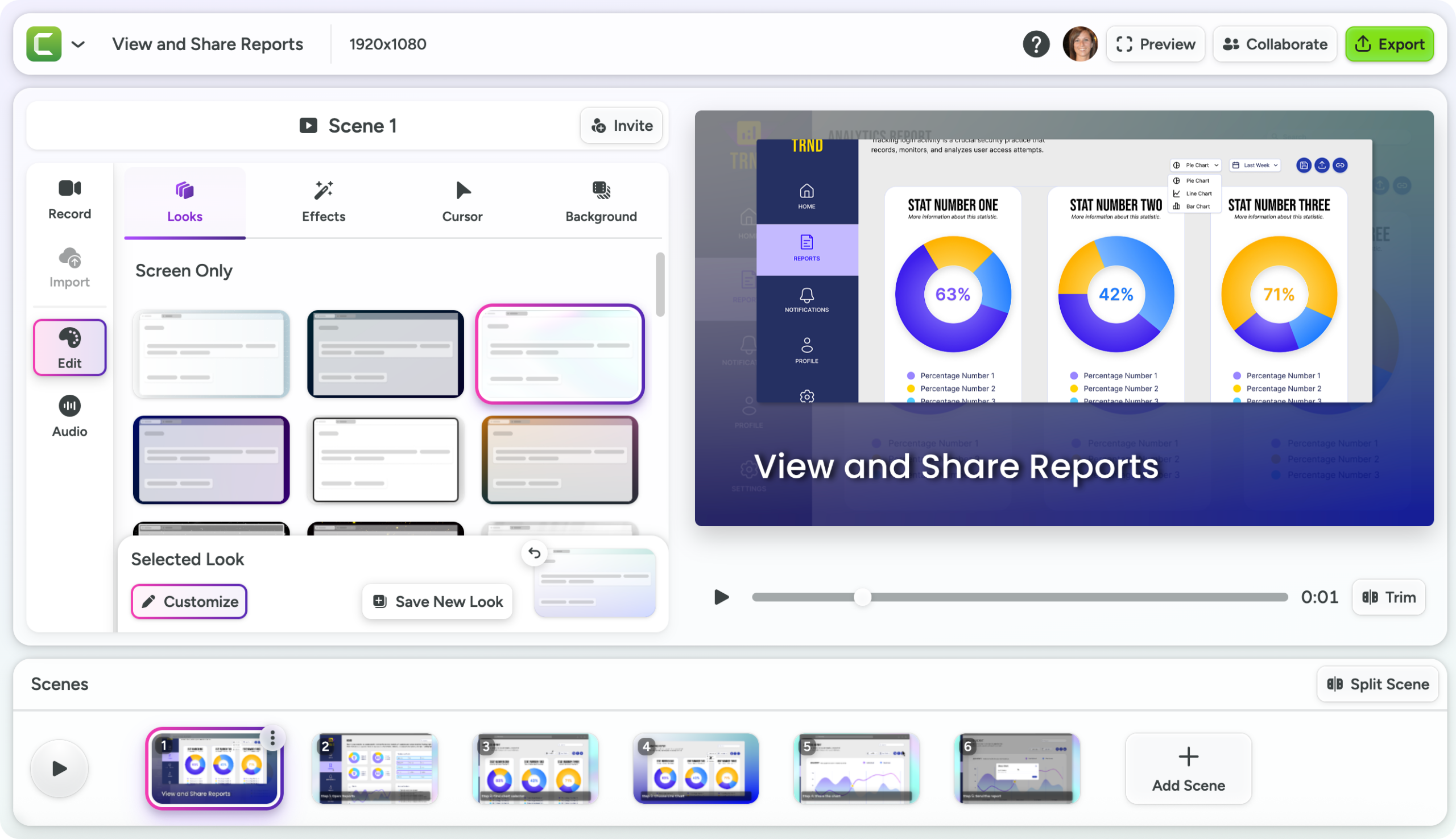Image resolution: width=1456 pixels, height=839 pixels.
Task: Switch to the Effects tab
Action: [324, 202]
